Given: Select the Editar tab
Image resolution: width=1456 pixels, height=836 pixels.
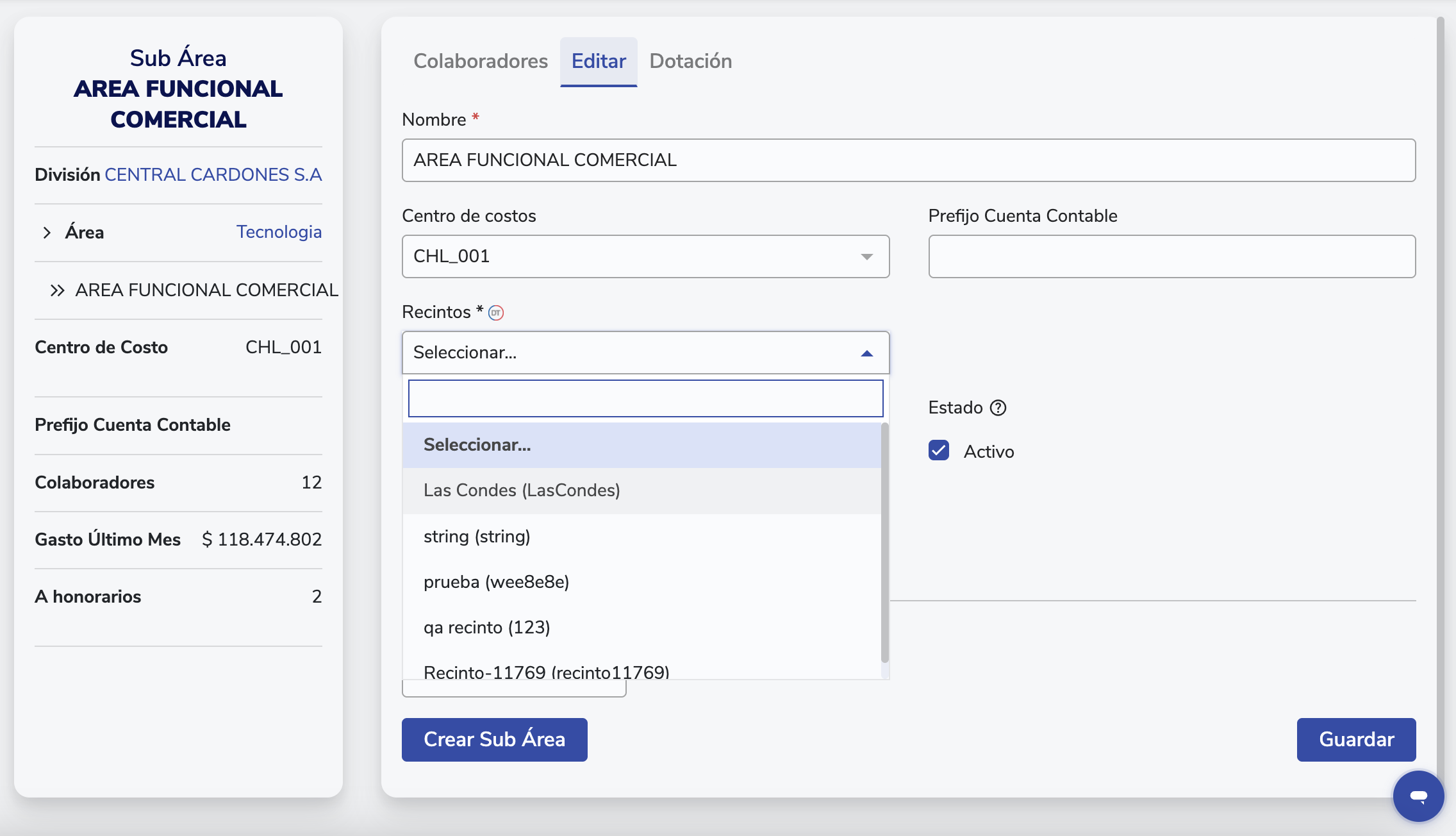Looking at the screenshot, I should [x=599, y=62].
